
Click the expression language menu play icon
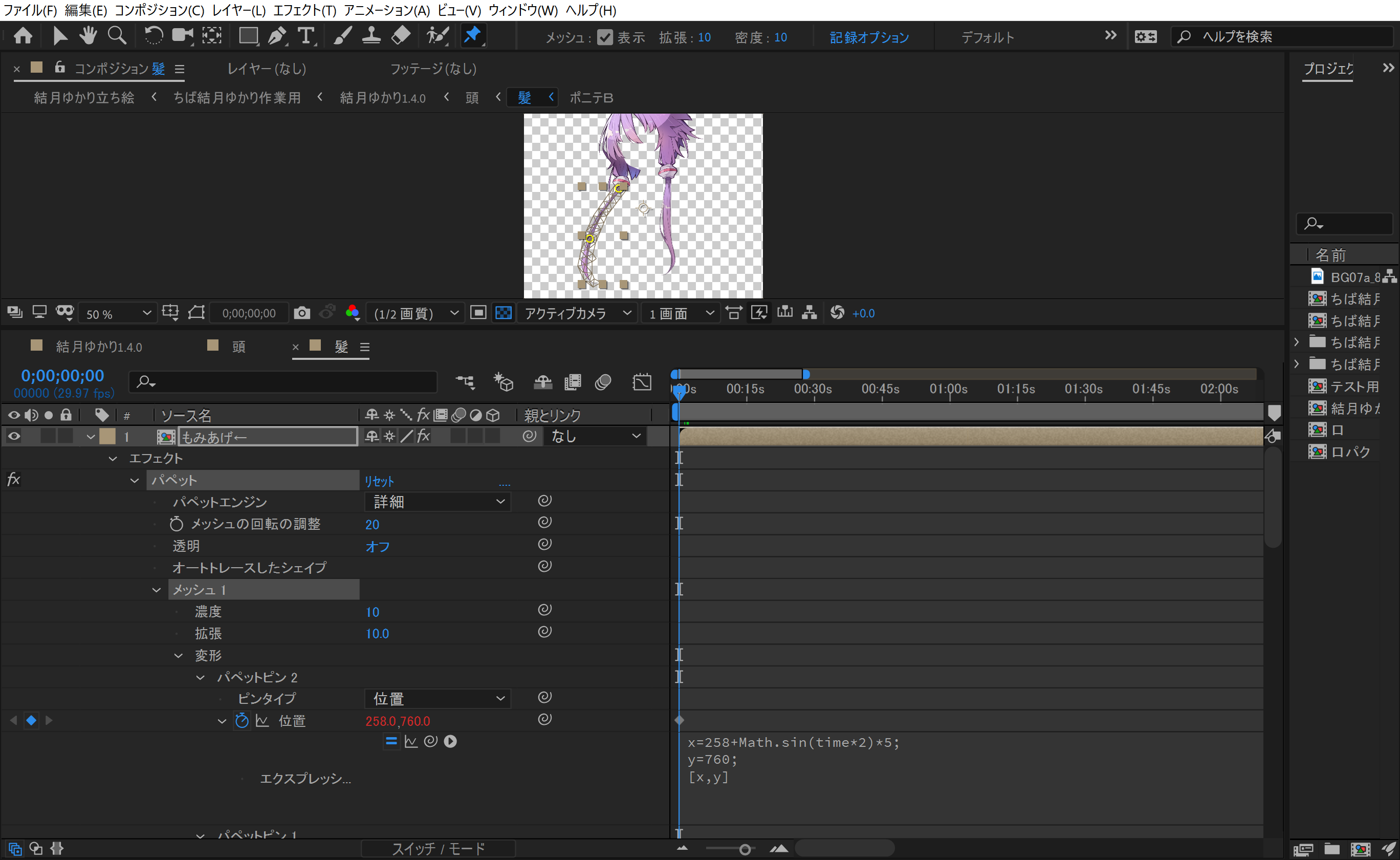coord(450,741)
